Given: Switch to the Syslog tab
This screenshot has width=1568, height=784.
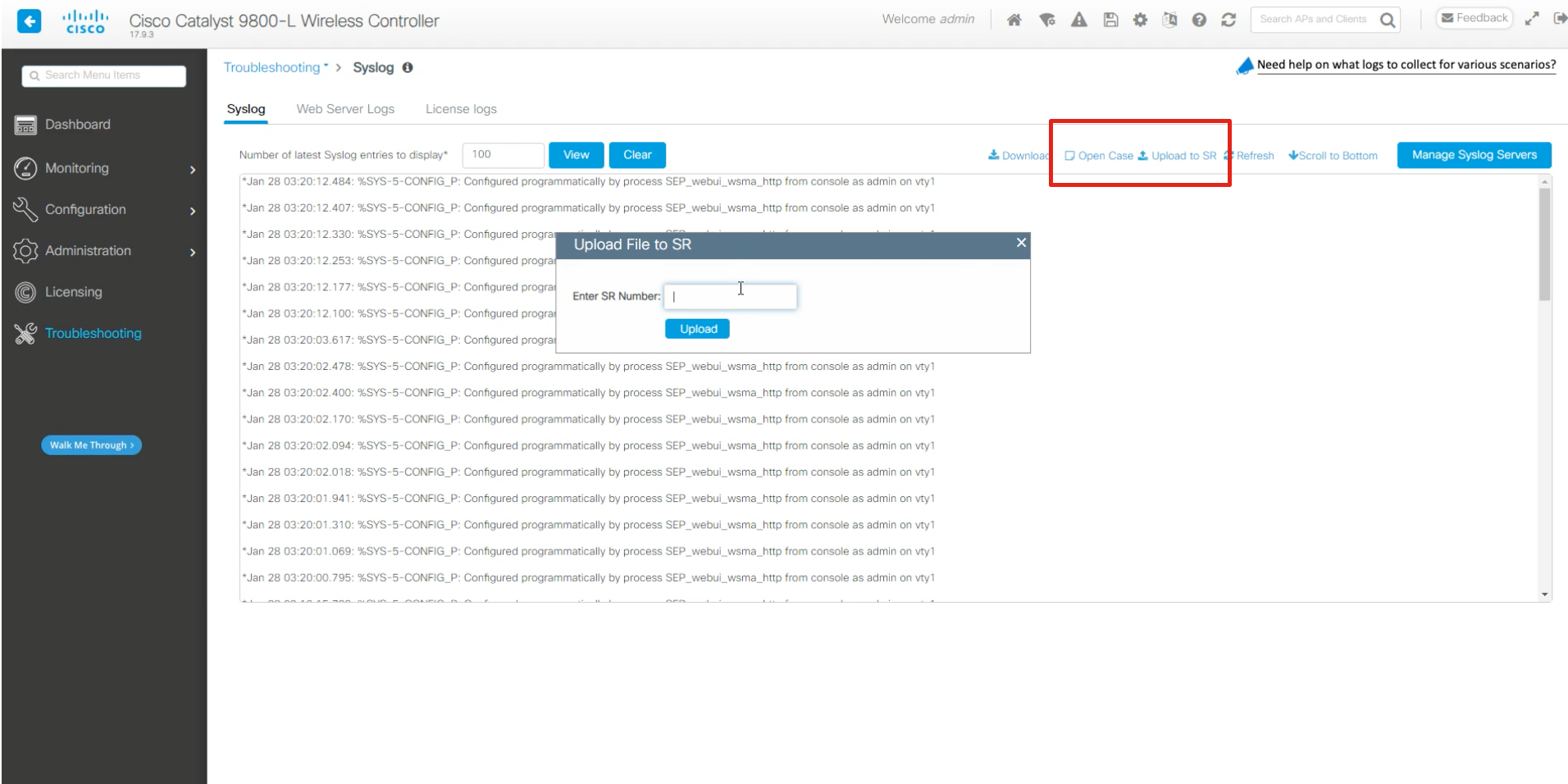Looking at the screenshot, I should [x=246, y=109].
